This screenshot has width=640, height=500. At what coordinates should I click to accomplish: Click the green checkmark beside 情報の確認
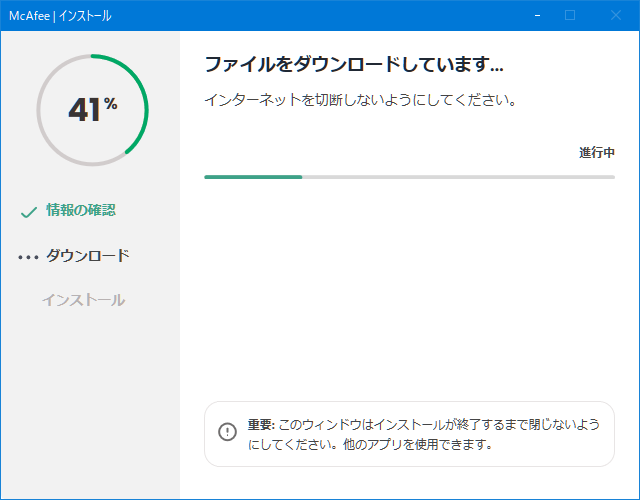(x=29, y=212)
